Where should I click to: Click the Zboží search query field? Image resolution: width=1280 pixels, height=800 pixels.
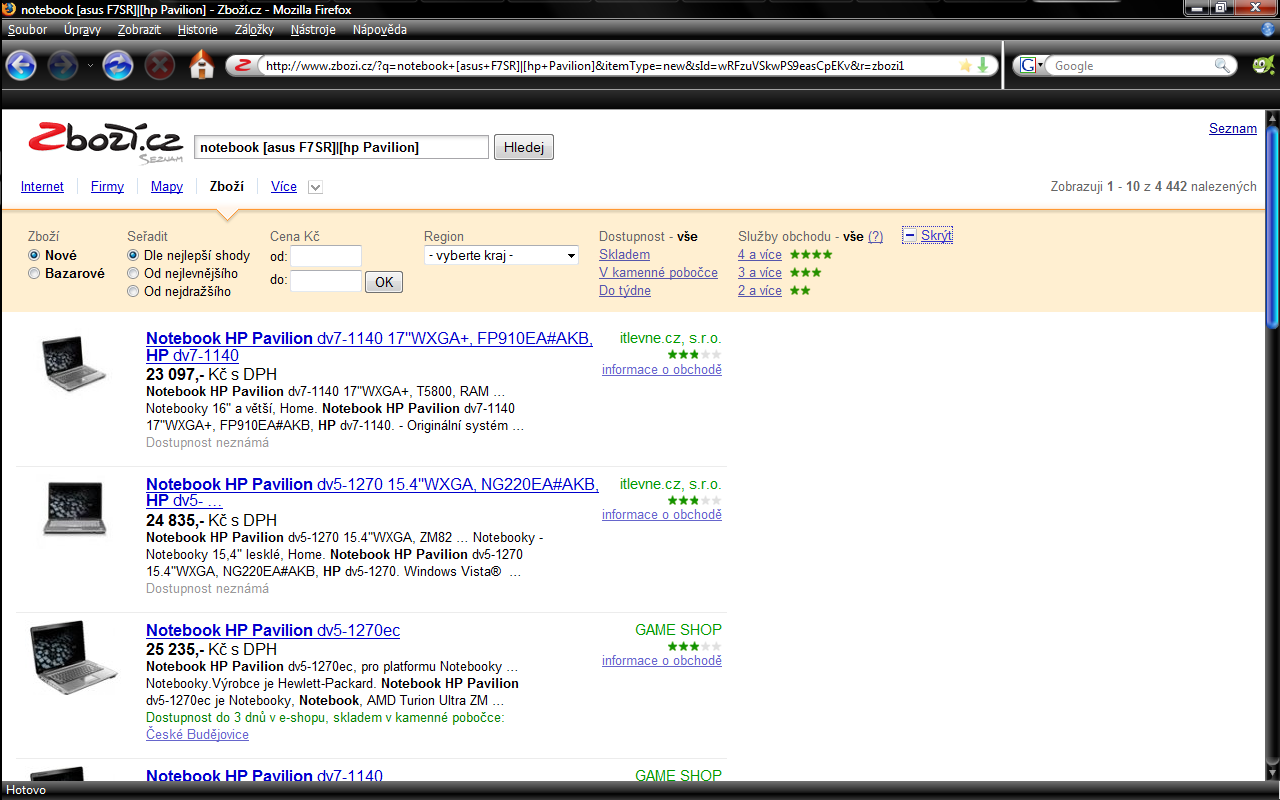(341, 147)
